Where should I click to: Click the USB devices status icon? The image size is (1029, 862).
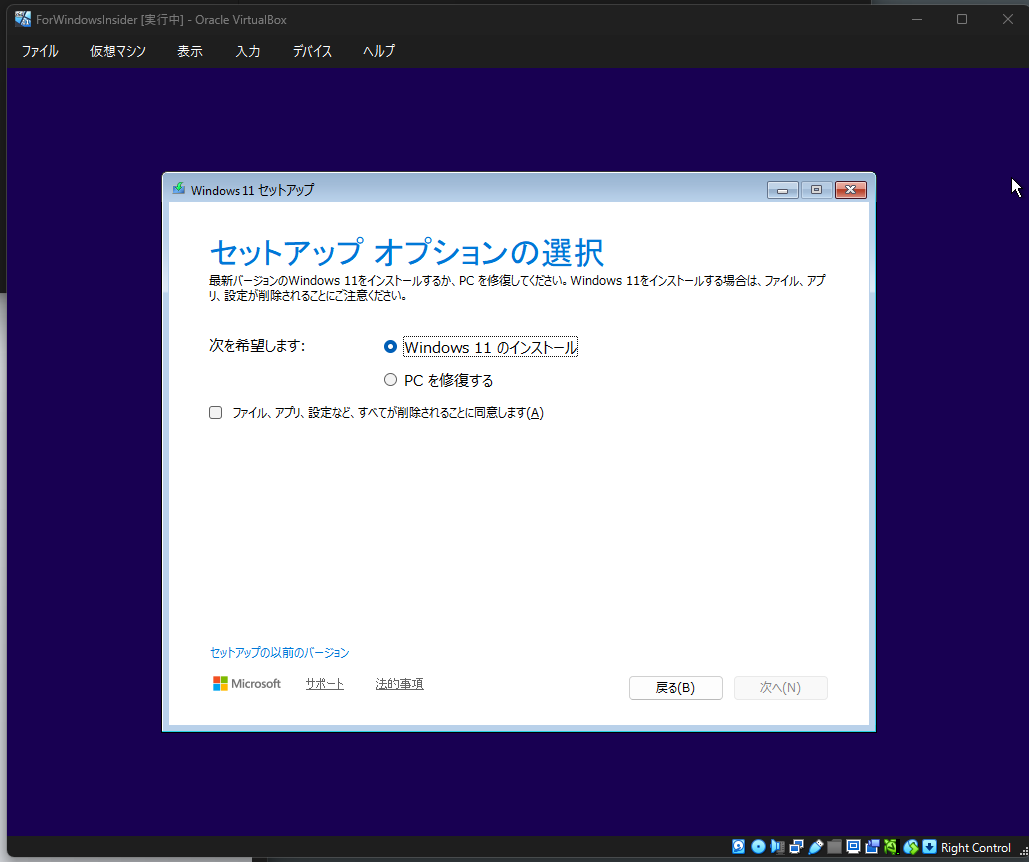point(816,847)
